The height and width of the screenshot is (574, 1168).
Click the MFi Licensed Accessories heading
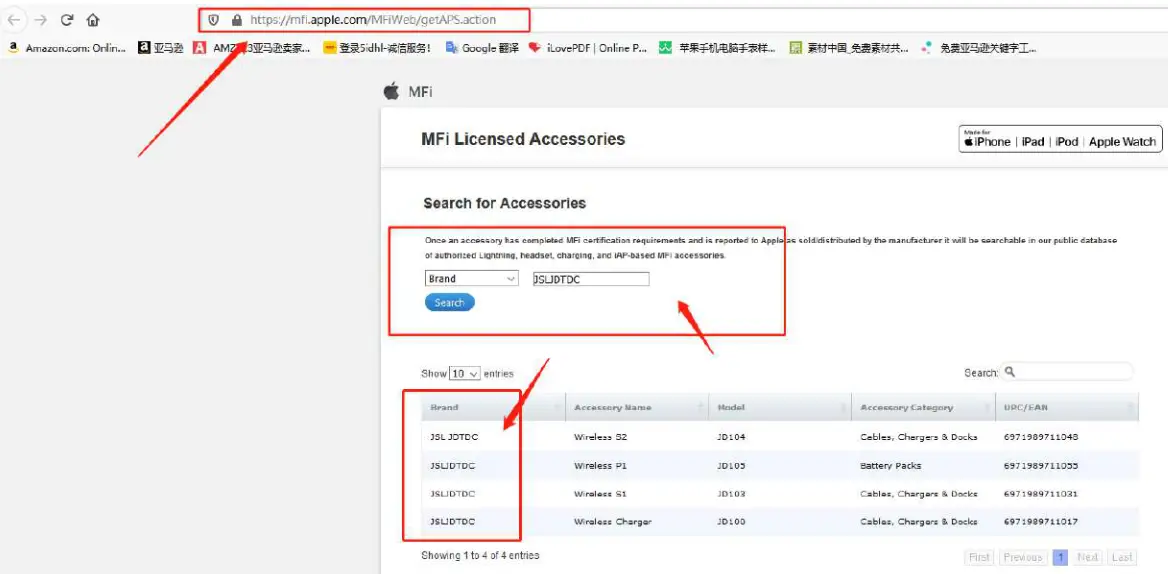[x=523, y=139]
